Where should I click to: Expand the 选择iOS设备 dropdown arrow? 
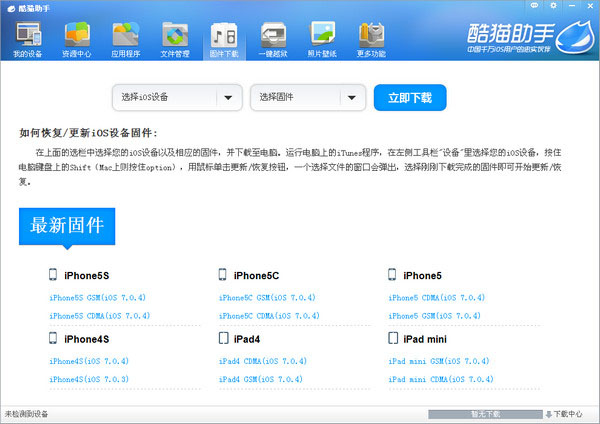tap(228, 98)
